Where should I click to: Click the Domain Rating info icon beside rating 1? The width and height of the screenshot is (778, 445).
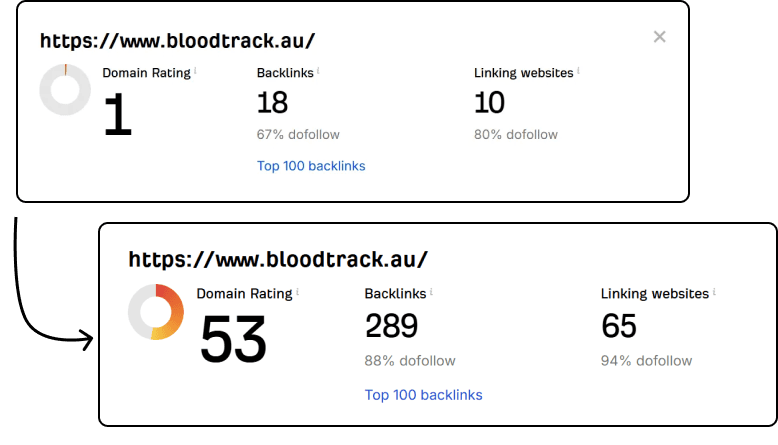(x=195, y=71)
